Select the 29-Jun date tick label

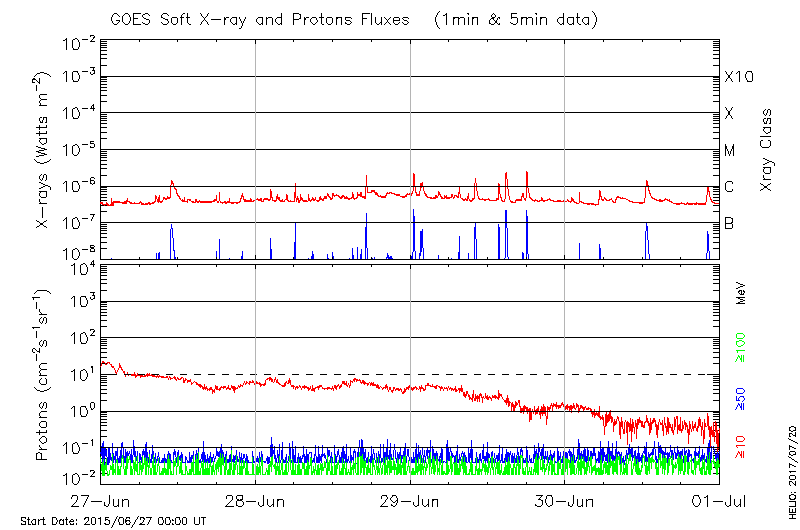pyautogui.click(x=410, y=500)
